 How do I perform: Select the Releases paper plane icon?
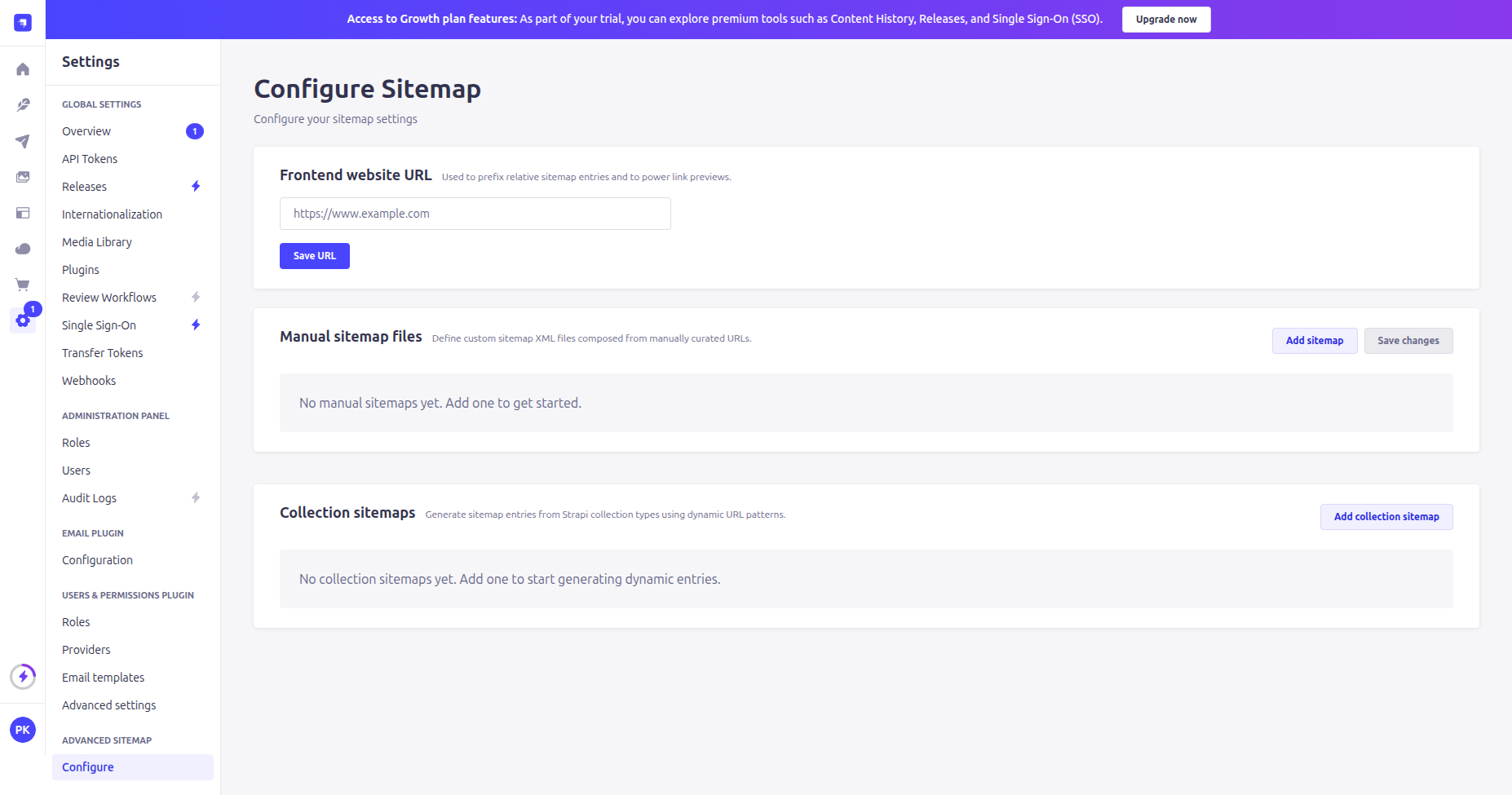tap(23, 142)
